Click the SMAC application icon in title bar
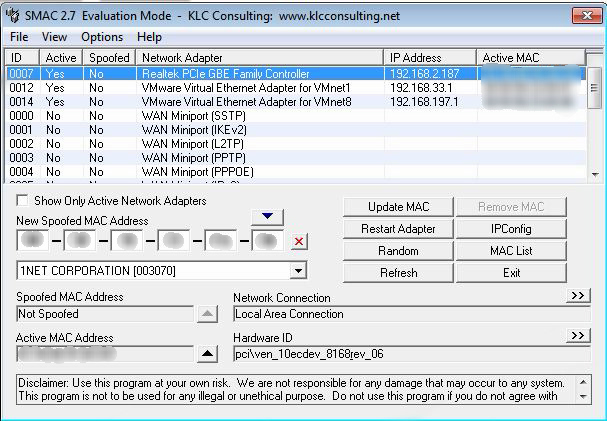 click(x=13, y=16)
